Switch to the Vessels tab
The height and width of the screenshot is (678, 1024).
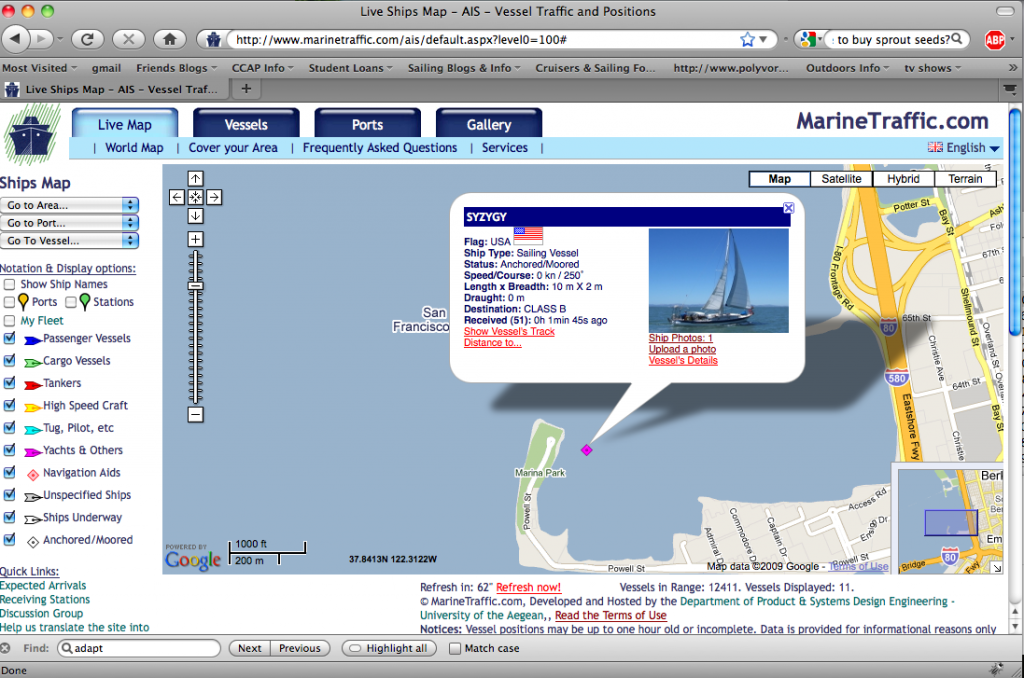tap(246, 124)
